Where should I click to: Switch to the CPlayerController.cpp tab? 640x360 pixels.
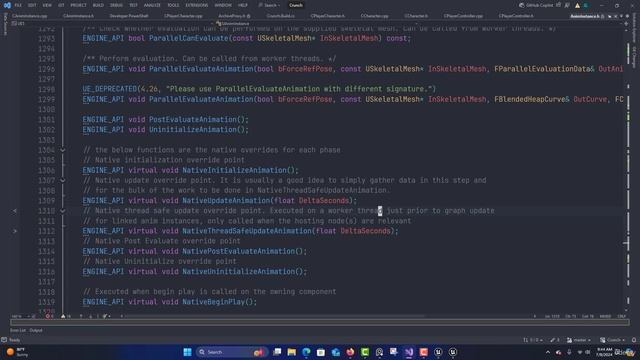point(463,16)
